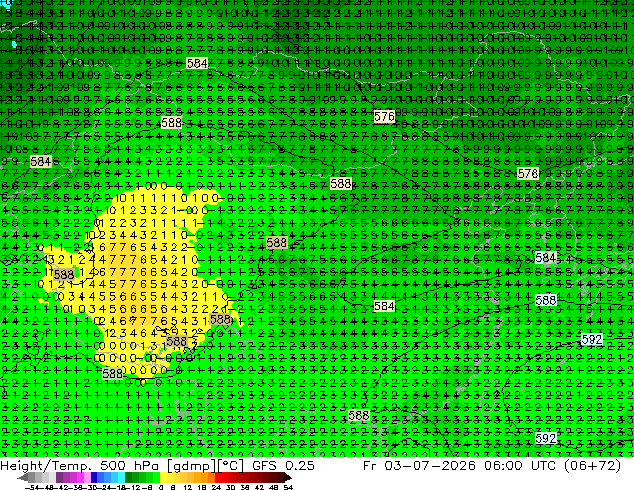Click the 'GFS 0.25' model label
The height and width of the screenshot is (490, 634).
283,466
